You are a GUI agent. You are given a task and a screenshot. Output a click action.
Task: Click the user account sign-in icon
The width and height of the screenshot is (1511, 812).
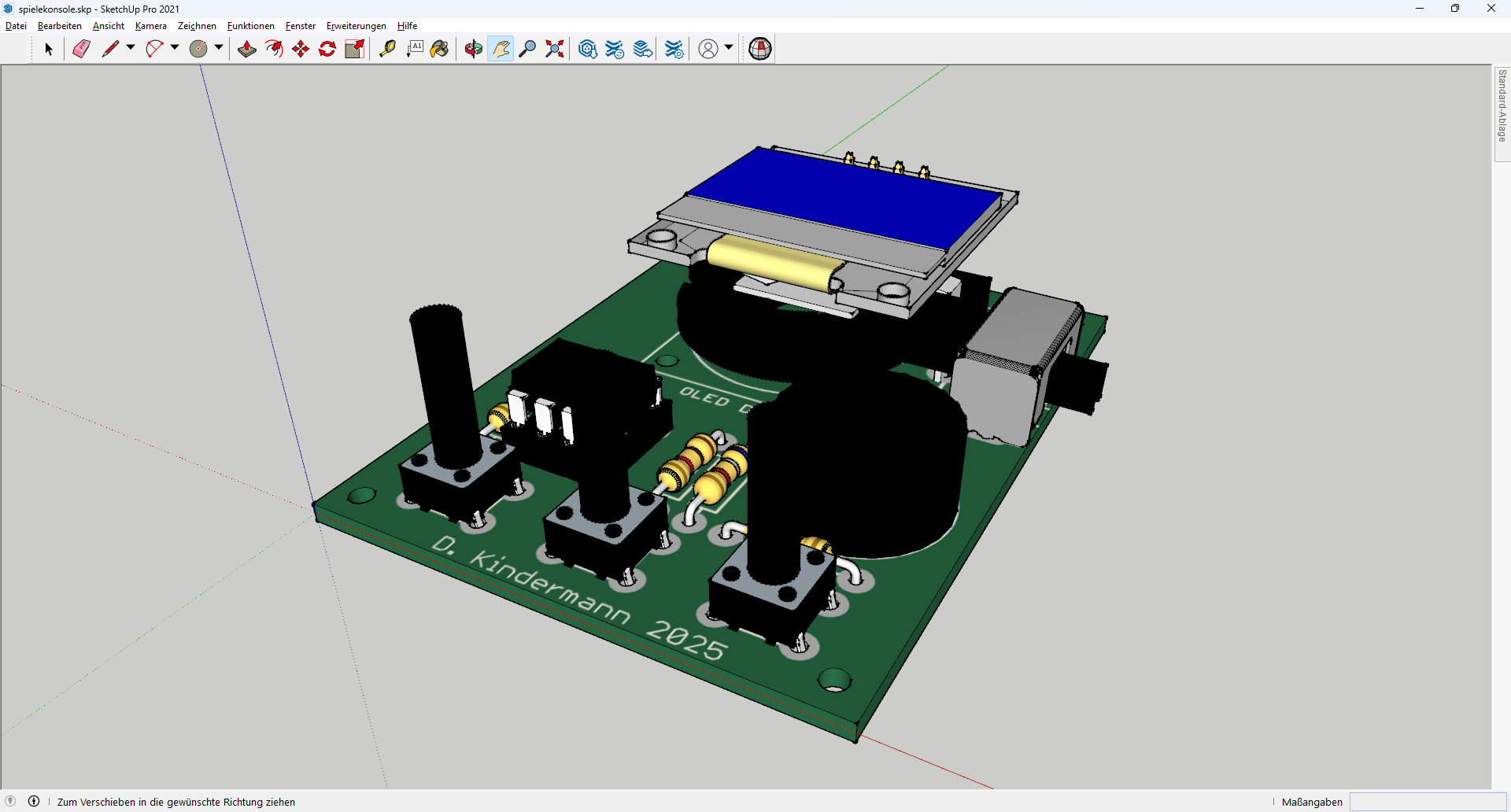coord(708,49)
